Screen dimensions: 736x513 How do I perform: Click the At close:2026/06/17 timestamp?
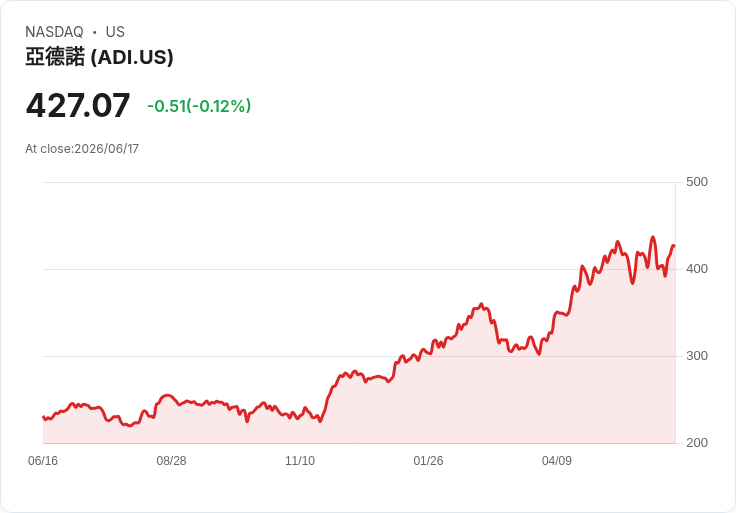tap(82, 149)
